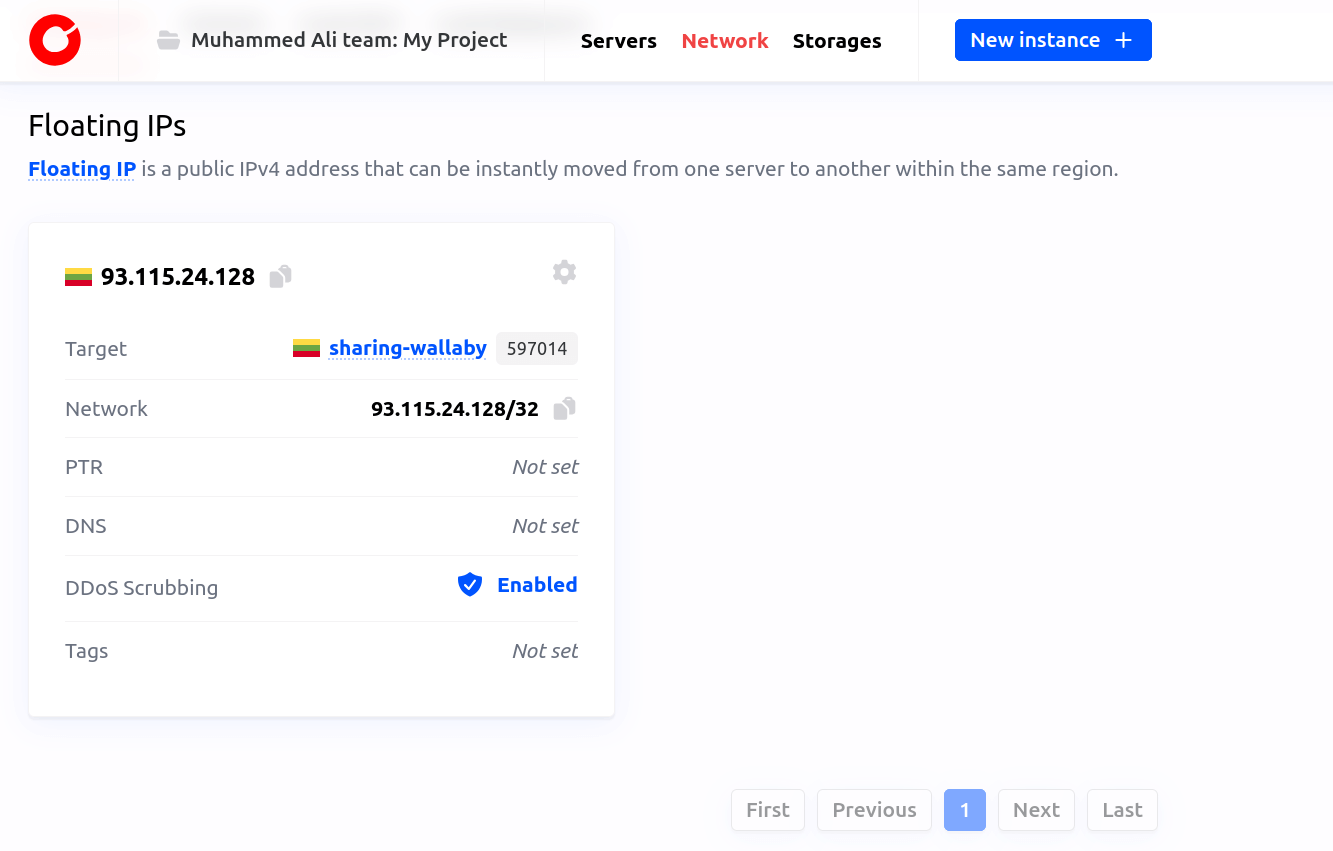
Task: Advance to the Next page
Action: (x=1036, y=810)
